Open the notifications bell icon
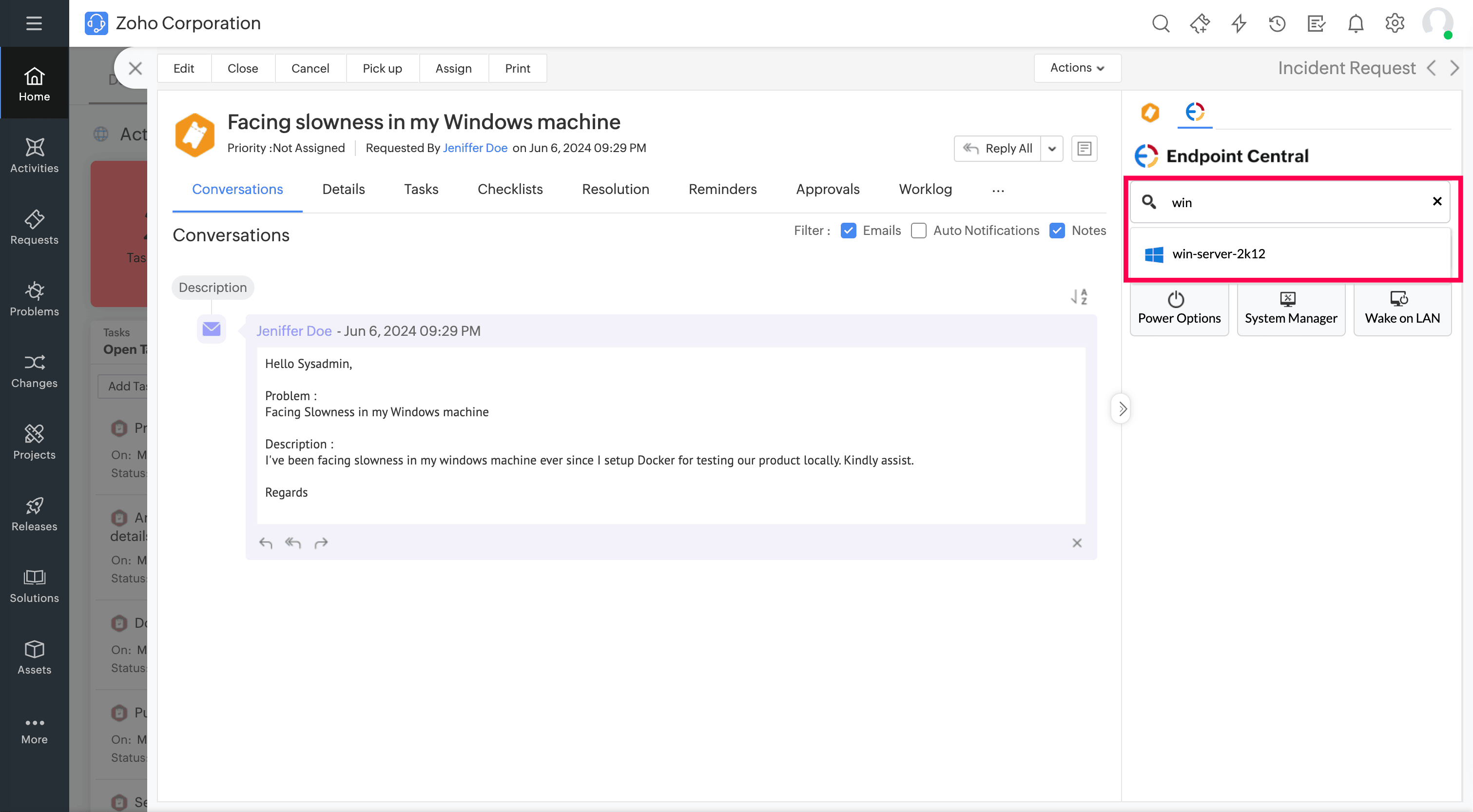This screenshot has height=812, width=1473. [x=1355, y=23]
